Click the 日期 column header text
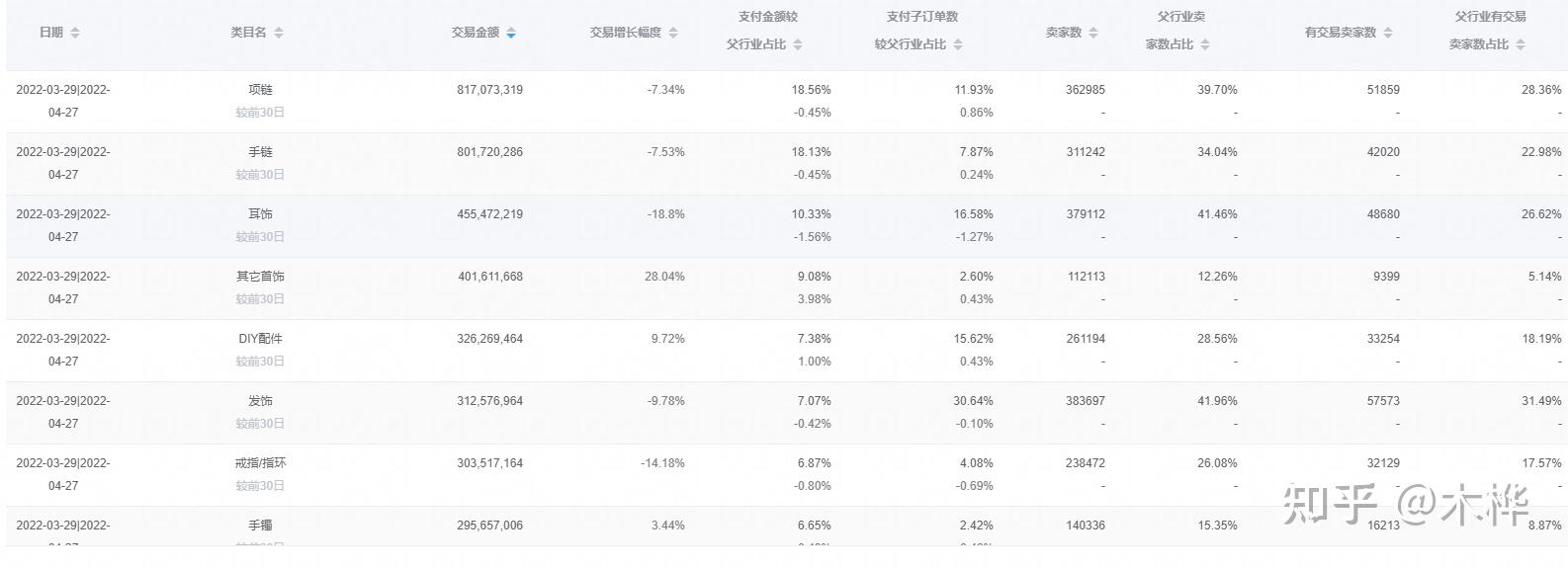 tap(51, 33)
